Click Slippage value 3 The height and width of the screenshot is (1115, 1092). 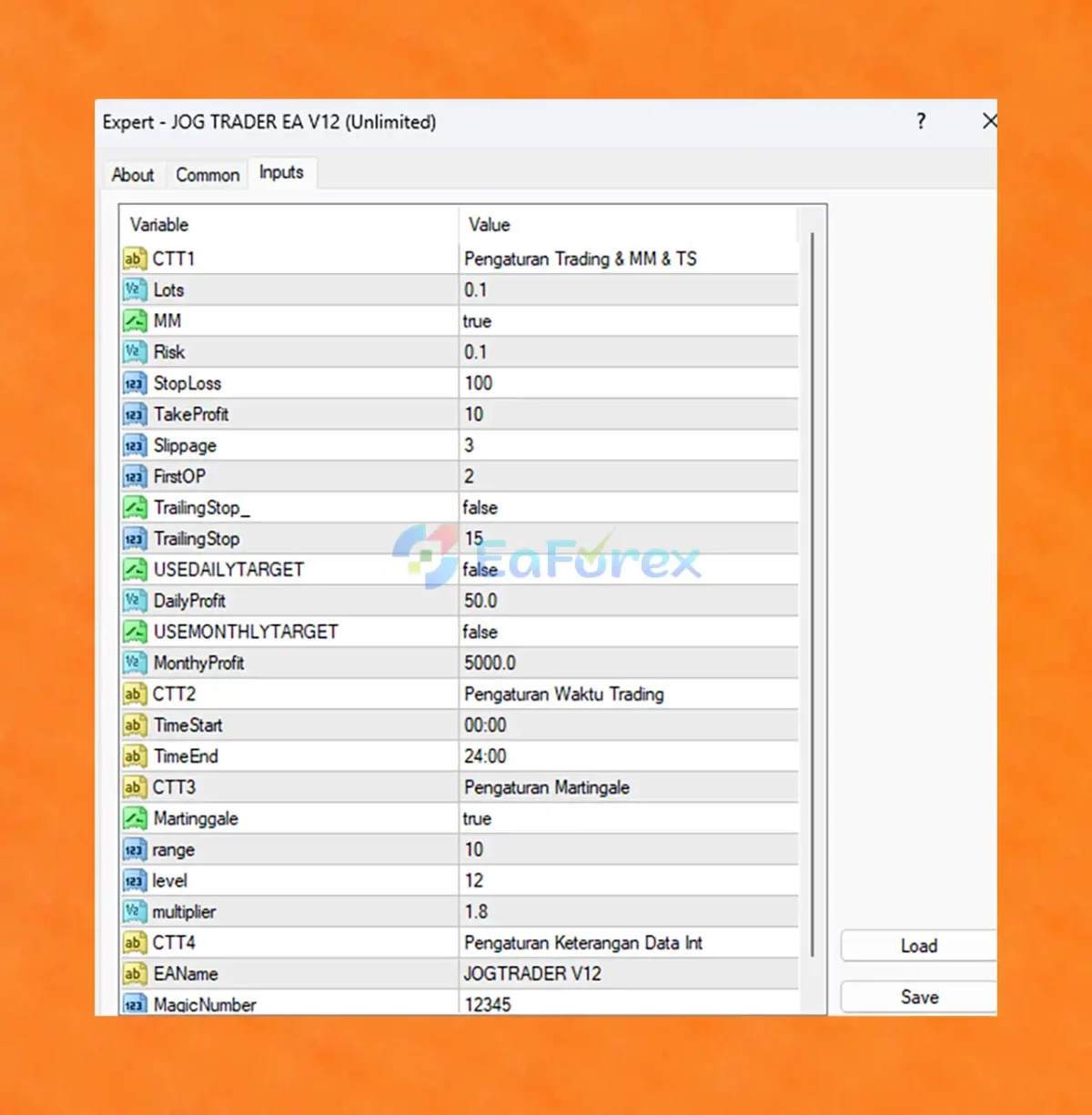coord(470,446)
